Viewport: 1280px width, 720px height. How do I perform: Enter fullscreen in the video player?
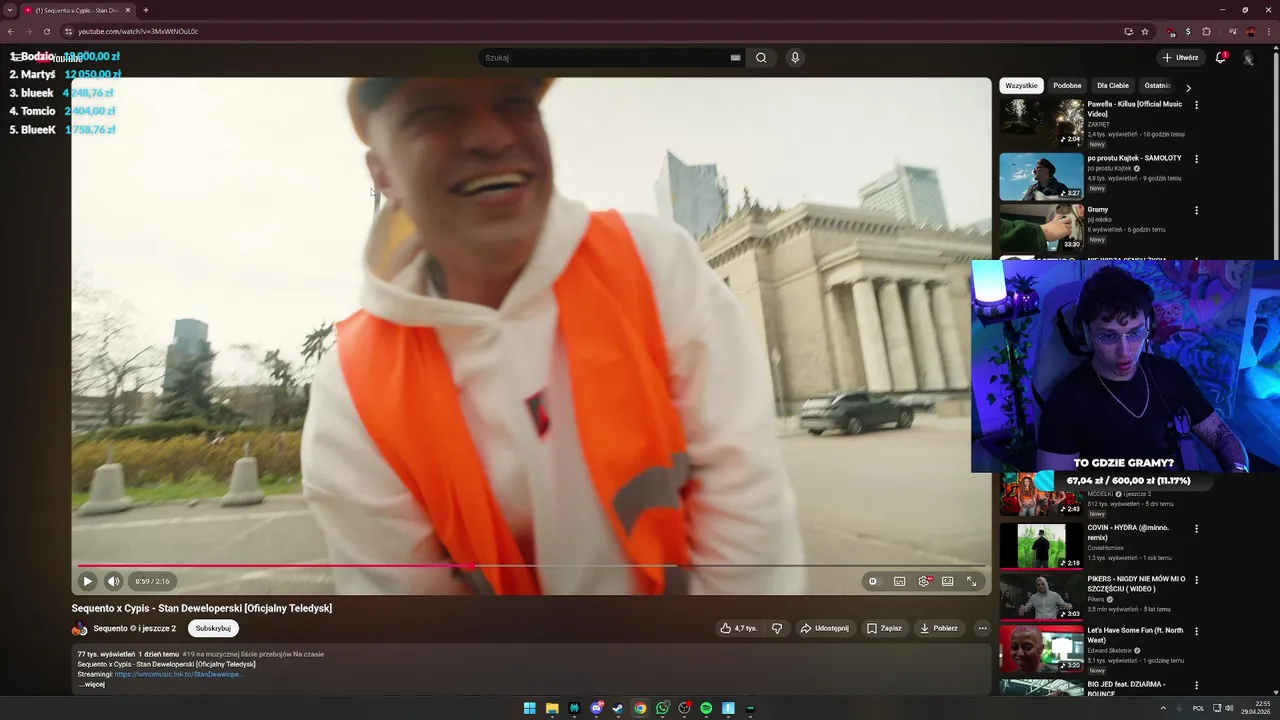(x=971, y=581)
